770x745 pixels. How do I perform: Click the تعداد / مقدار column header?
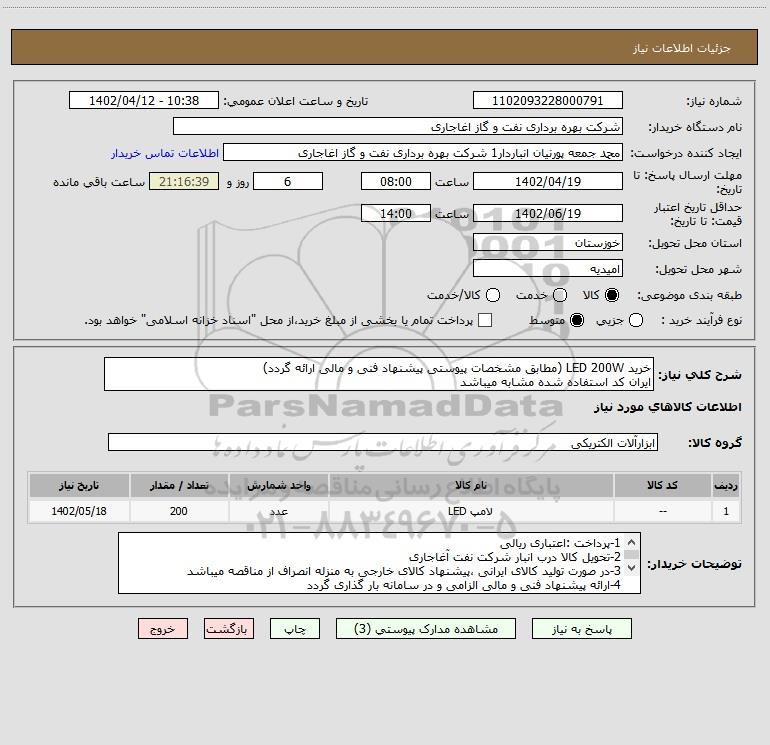[x=179, y=485]
